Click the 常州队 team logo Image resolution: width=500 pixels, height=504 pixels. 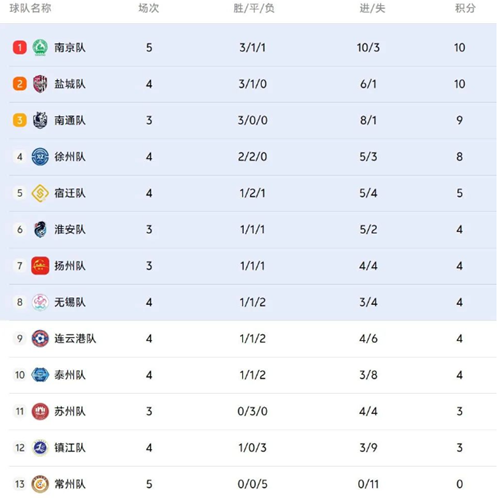point(40,484)
